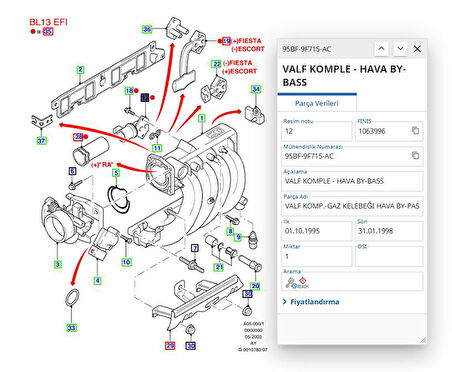Close the part details panel

(417, 49)
